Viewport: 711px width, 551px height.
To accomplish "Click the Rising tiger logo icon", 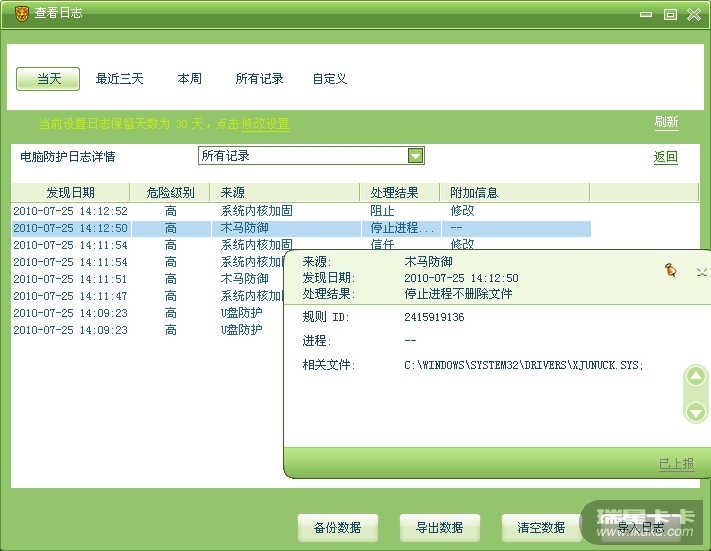I will click(21, 14).
